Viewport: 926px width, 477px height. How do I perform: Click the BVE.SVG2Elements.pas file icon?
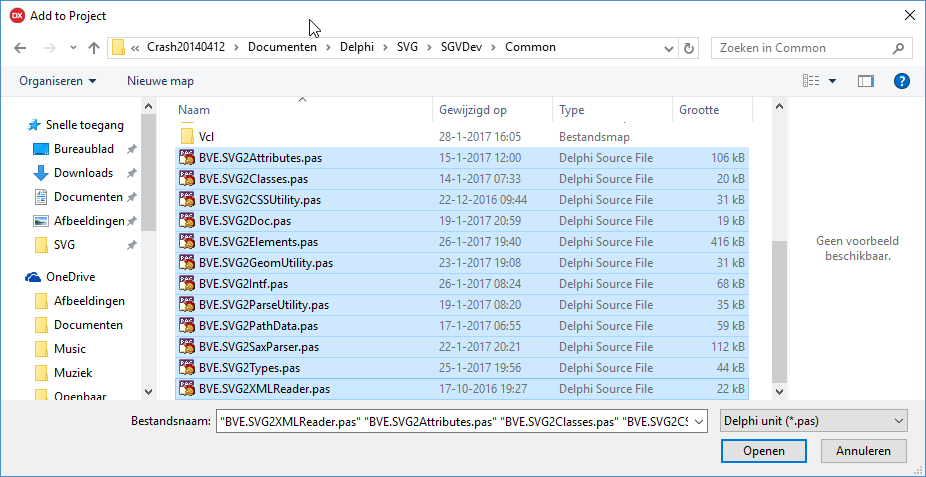[x=186, y=242]
